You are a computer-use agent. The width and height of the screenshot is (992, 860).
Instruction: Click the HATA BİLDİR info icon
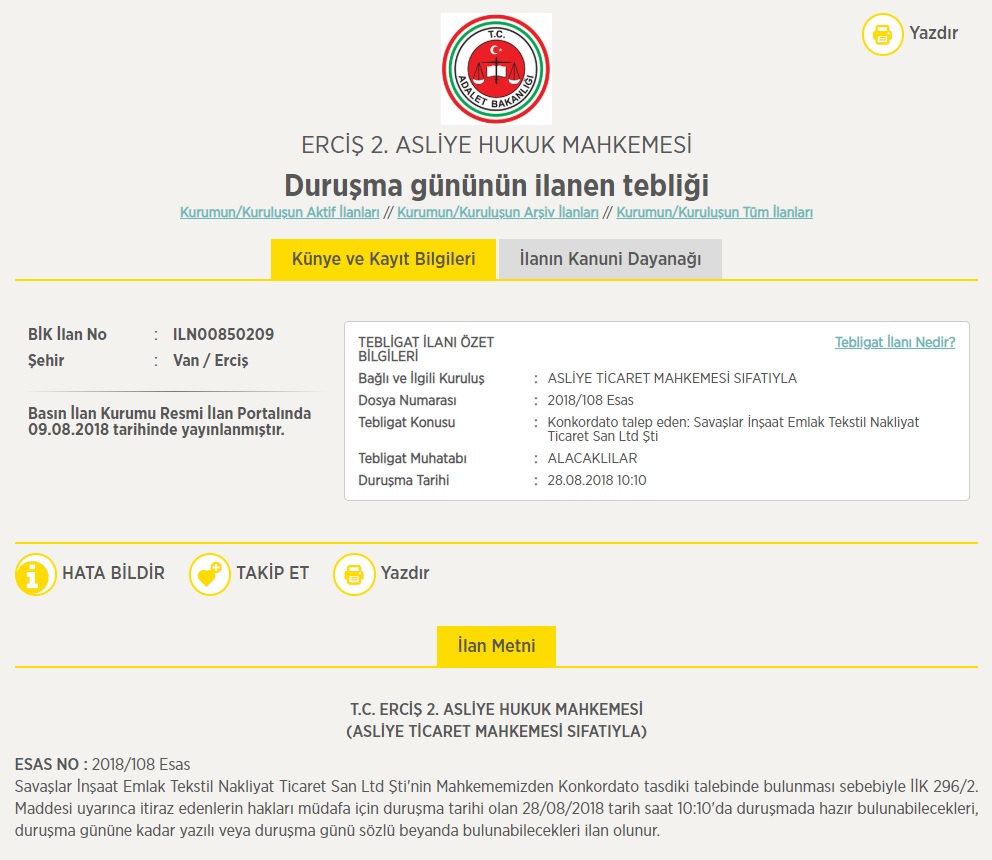(x=35, y=574)
